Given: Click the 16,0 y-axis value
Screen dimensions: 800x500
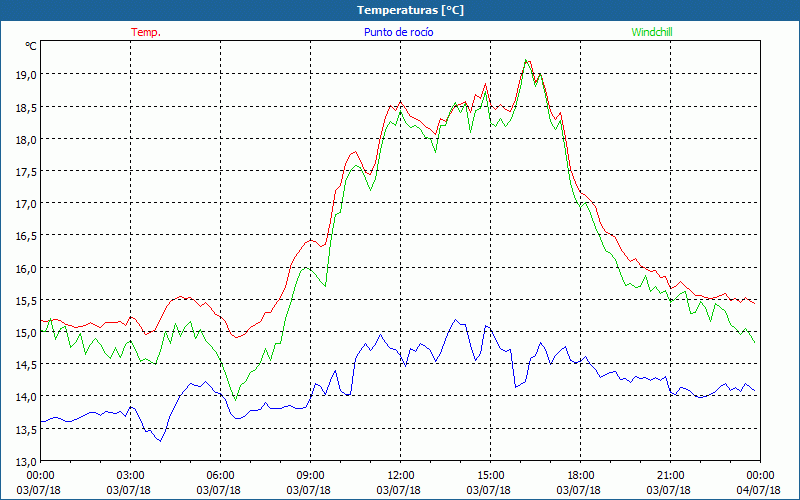Looking at the screenshot, I should click(26, 268).
